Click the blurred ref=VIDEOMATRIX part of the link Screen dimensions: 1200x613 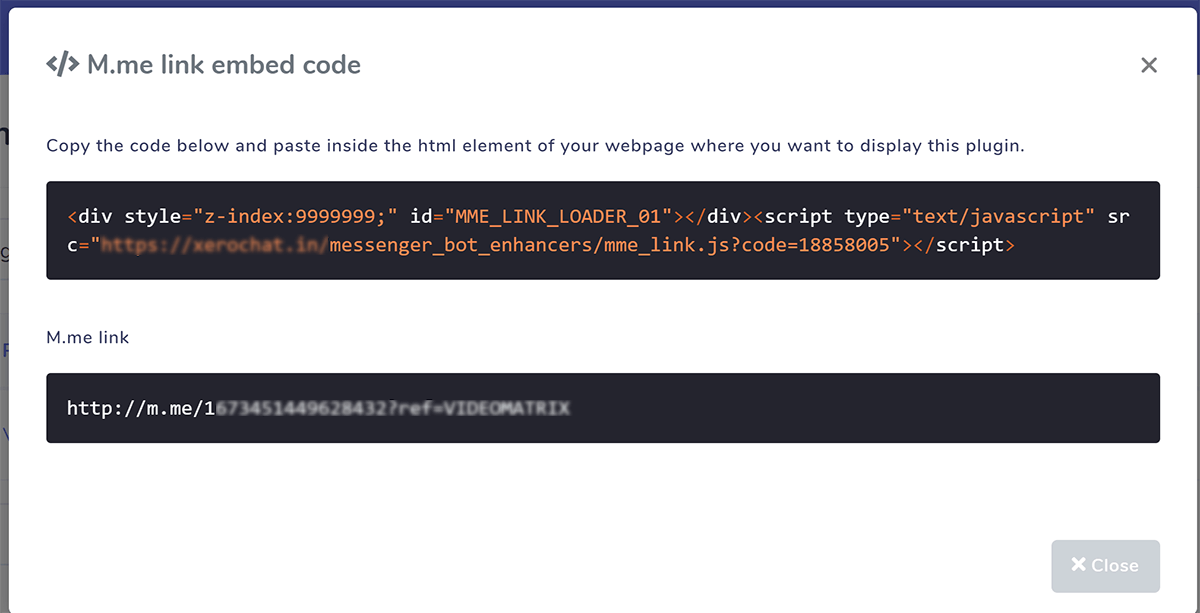click(507, 408)
